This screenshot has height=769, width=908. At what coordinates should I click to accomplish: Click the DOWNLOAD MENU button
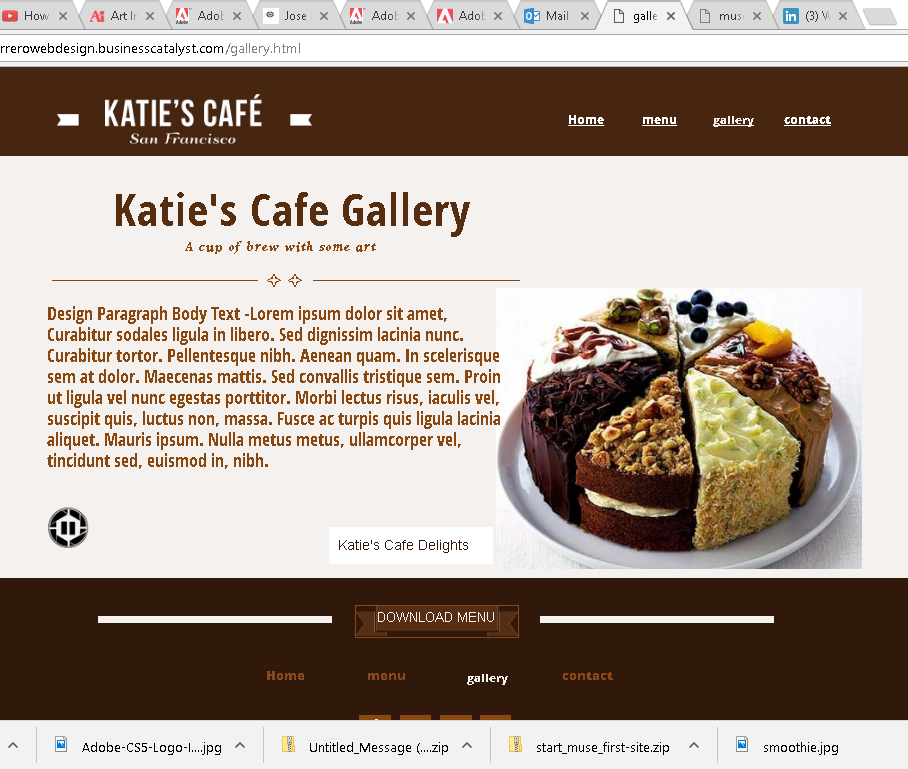437,621
